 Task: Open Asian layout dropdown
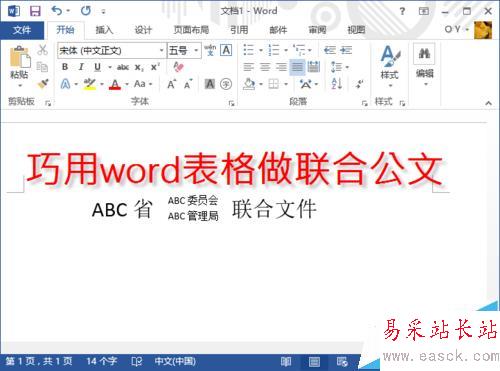tap(317, 84)
